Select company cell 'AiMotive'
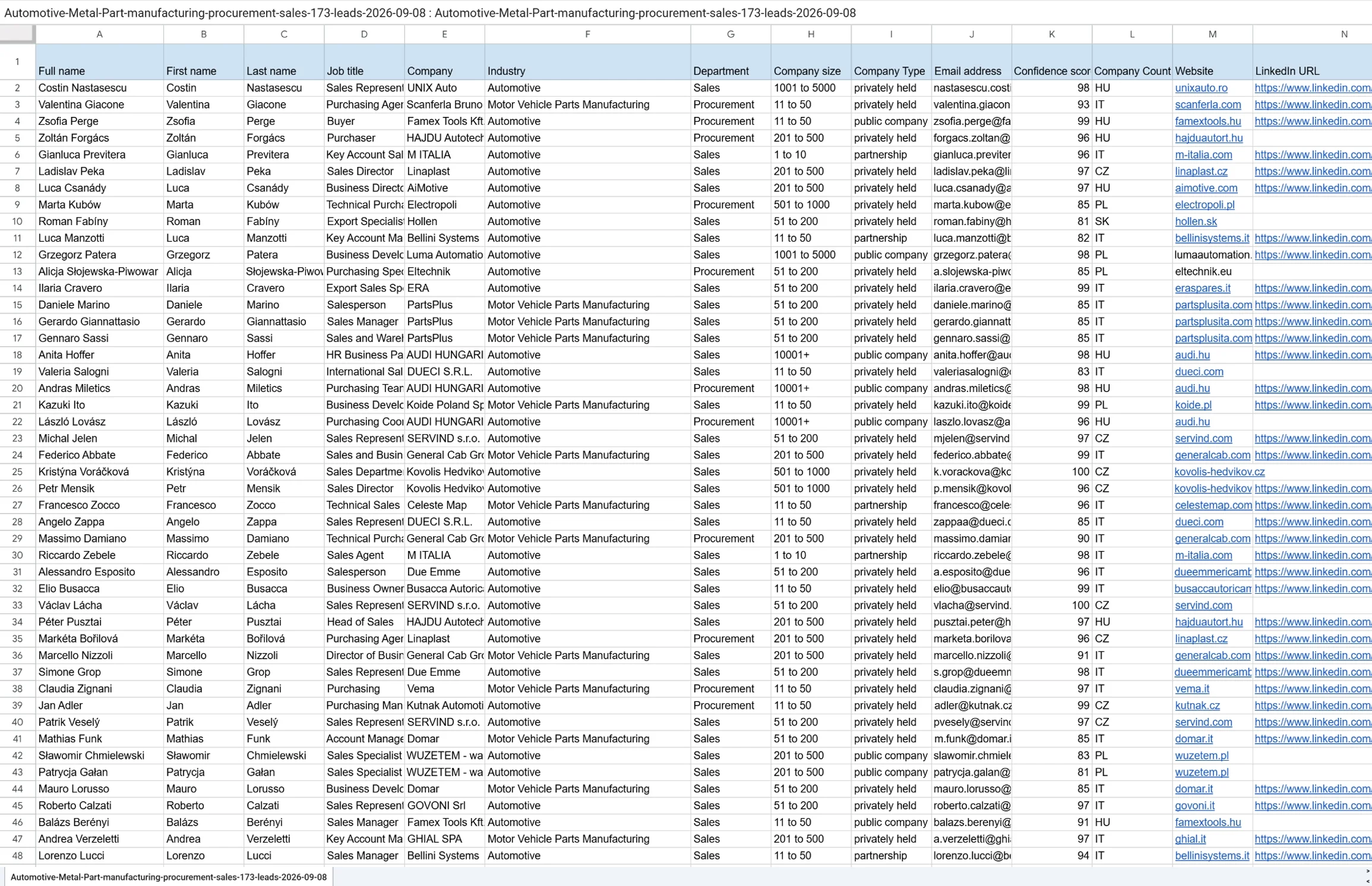Viewport: 1372px width, 886px height. point(444,188)
